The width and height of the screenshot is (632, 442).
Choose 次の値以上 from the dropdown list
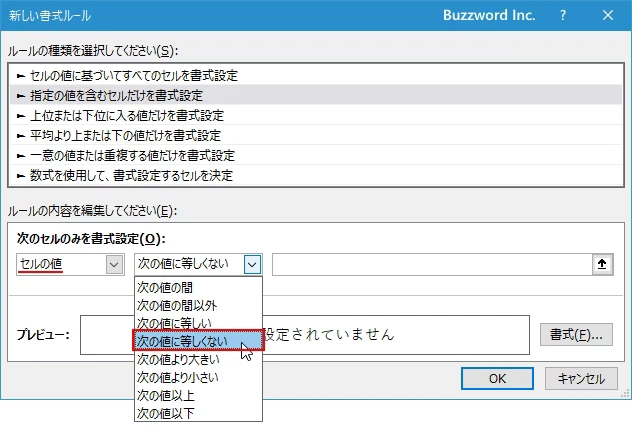(198, 395)
